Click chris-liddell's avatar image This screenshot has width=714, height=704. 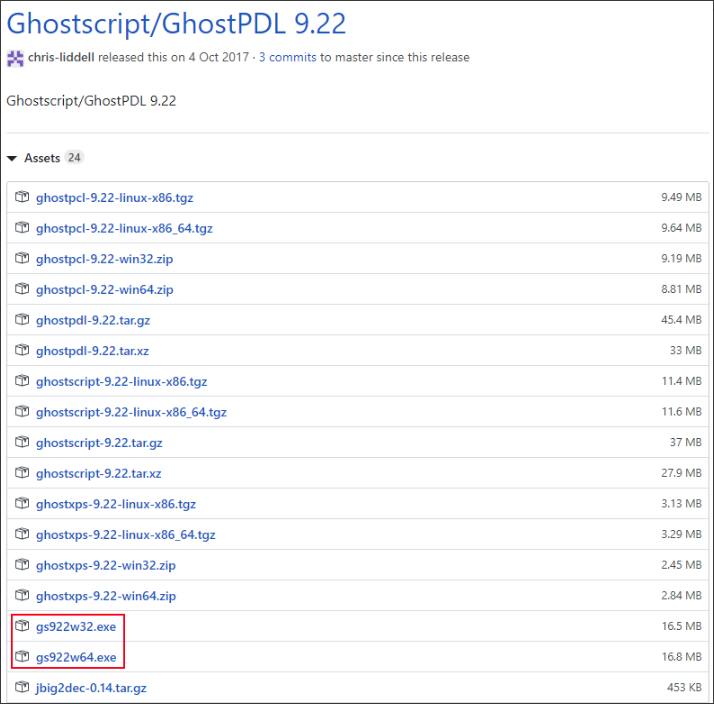(x=15, y=58)
